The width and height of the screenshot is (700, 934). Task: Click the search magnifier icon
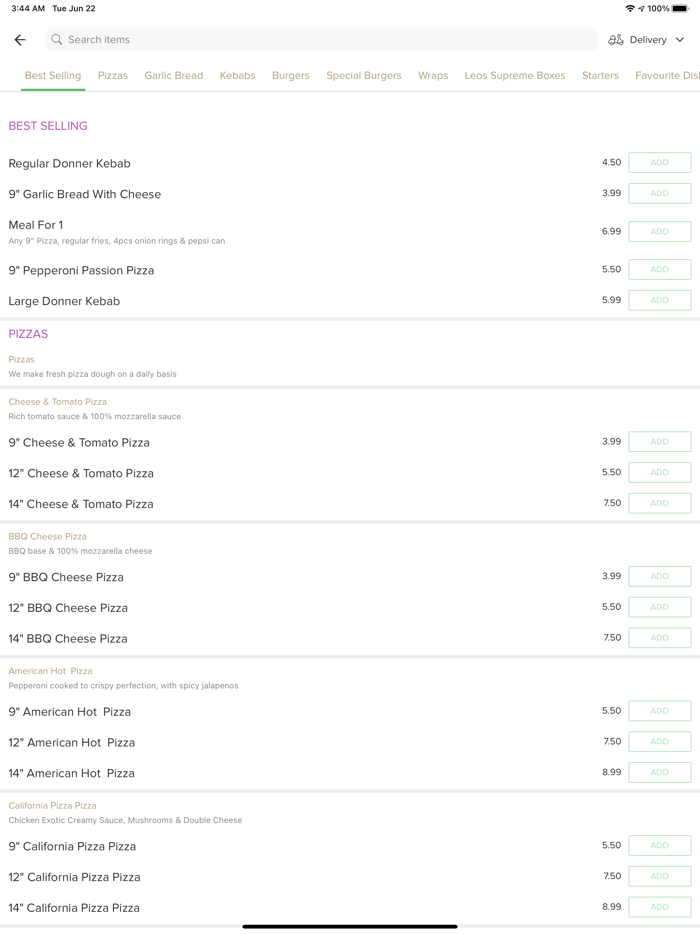tap(57, 40)
